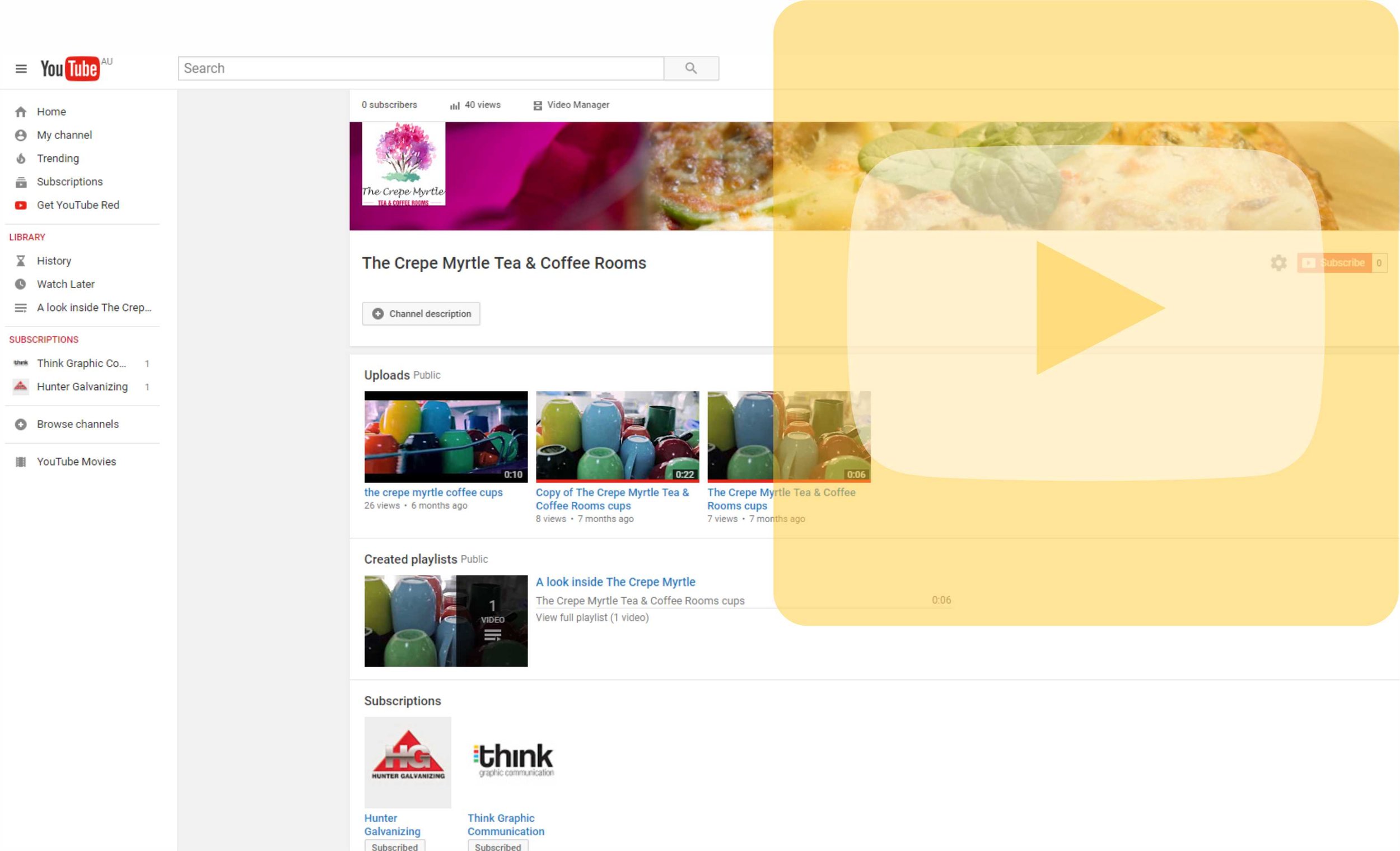The height and width of the screenshot is (851, 1400).
Task: Click the channel banner art
Action: click(874, 176)
